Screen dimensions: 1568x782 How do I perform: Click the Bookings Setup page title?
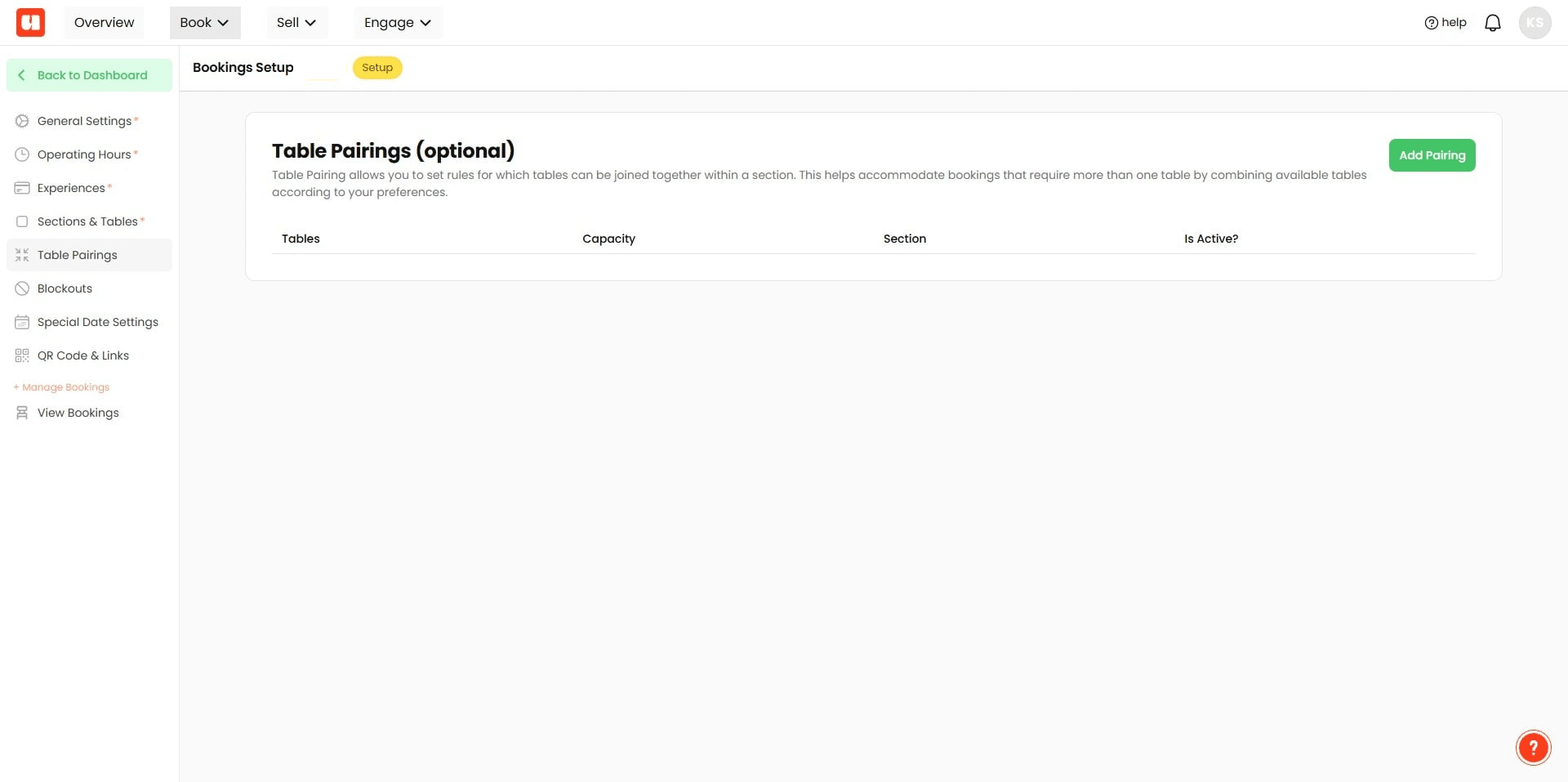(243, 68)
